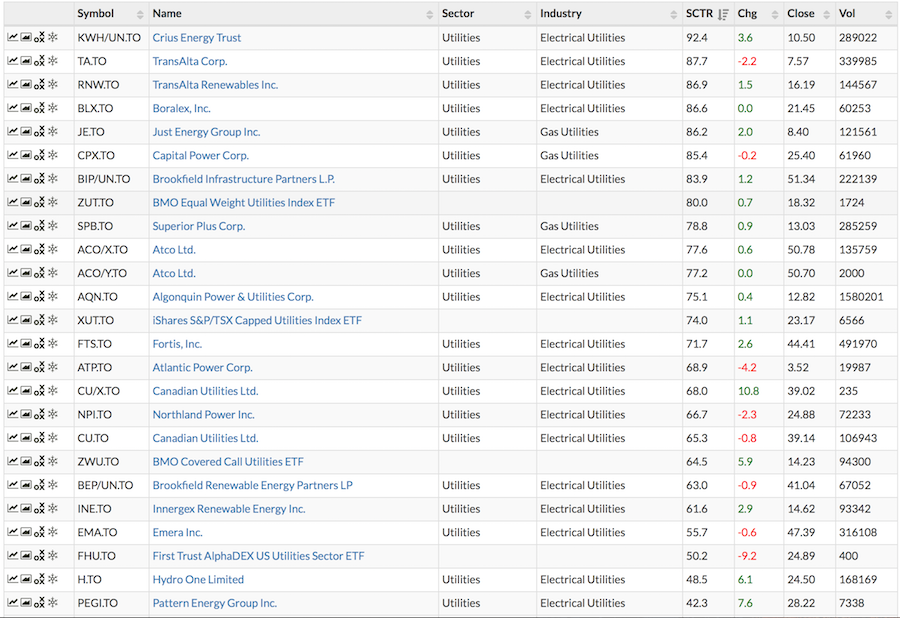Sort table by the Vol column
The width and height of the screenshot is (900, 618).
tap(866, 14)
